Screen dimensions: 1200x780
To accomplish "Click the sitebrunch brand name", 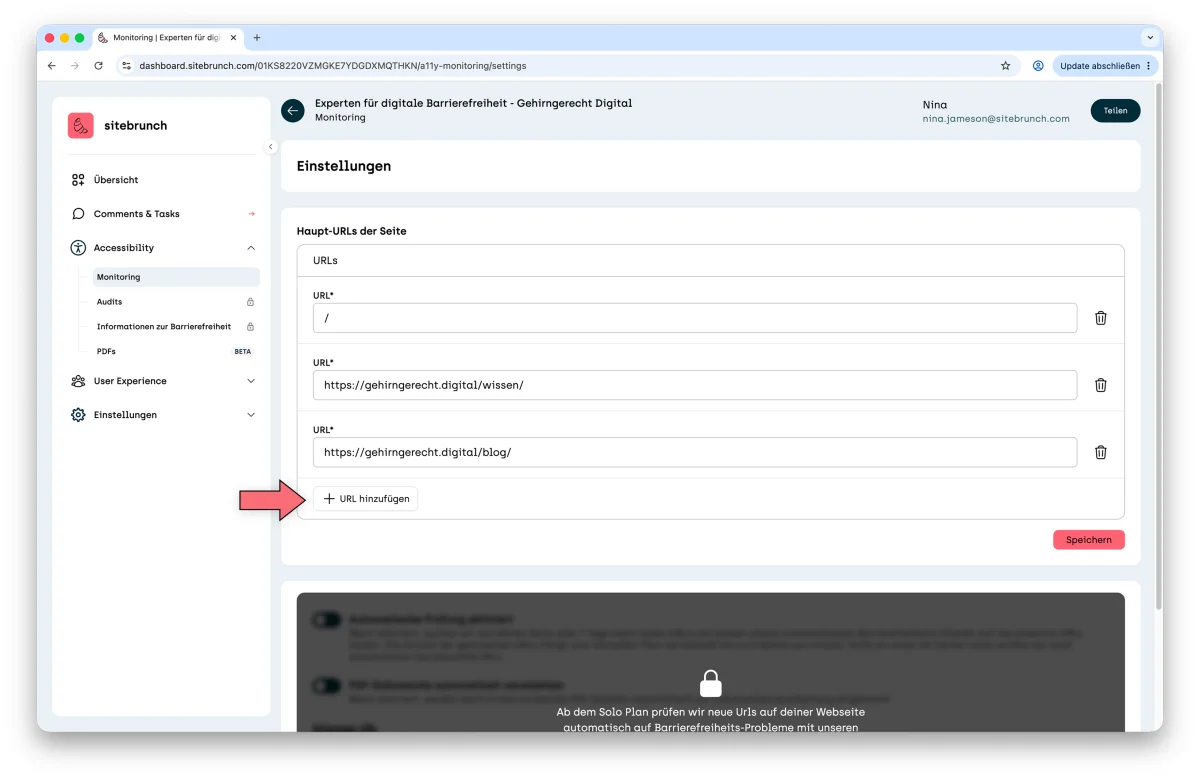I will pyautogui.click(x=136, y=126).
